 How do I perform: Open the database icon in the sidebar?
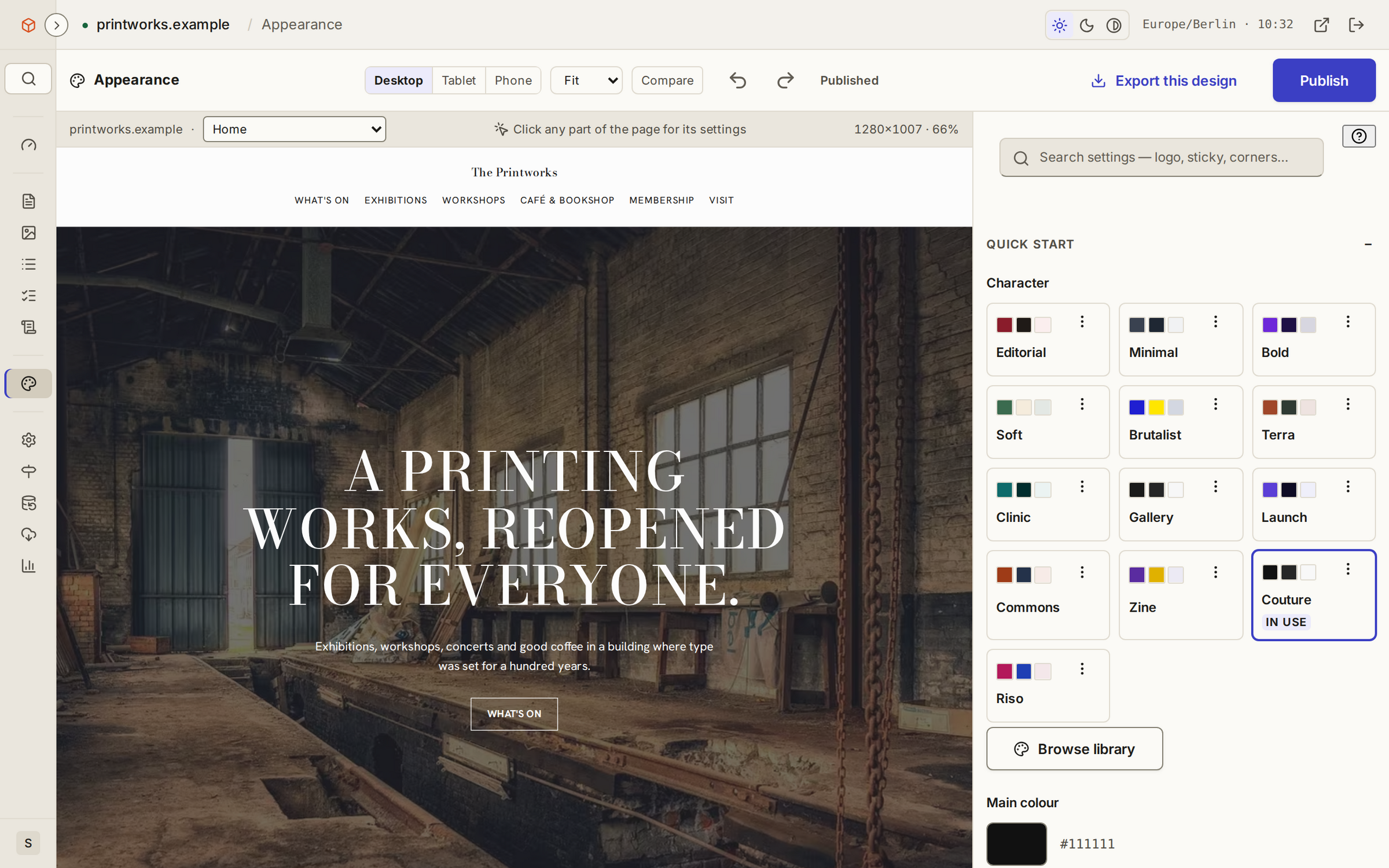28,503
